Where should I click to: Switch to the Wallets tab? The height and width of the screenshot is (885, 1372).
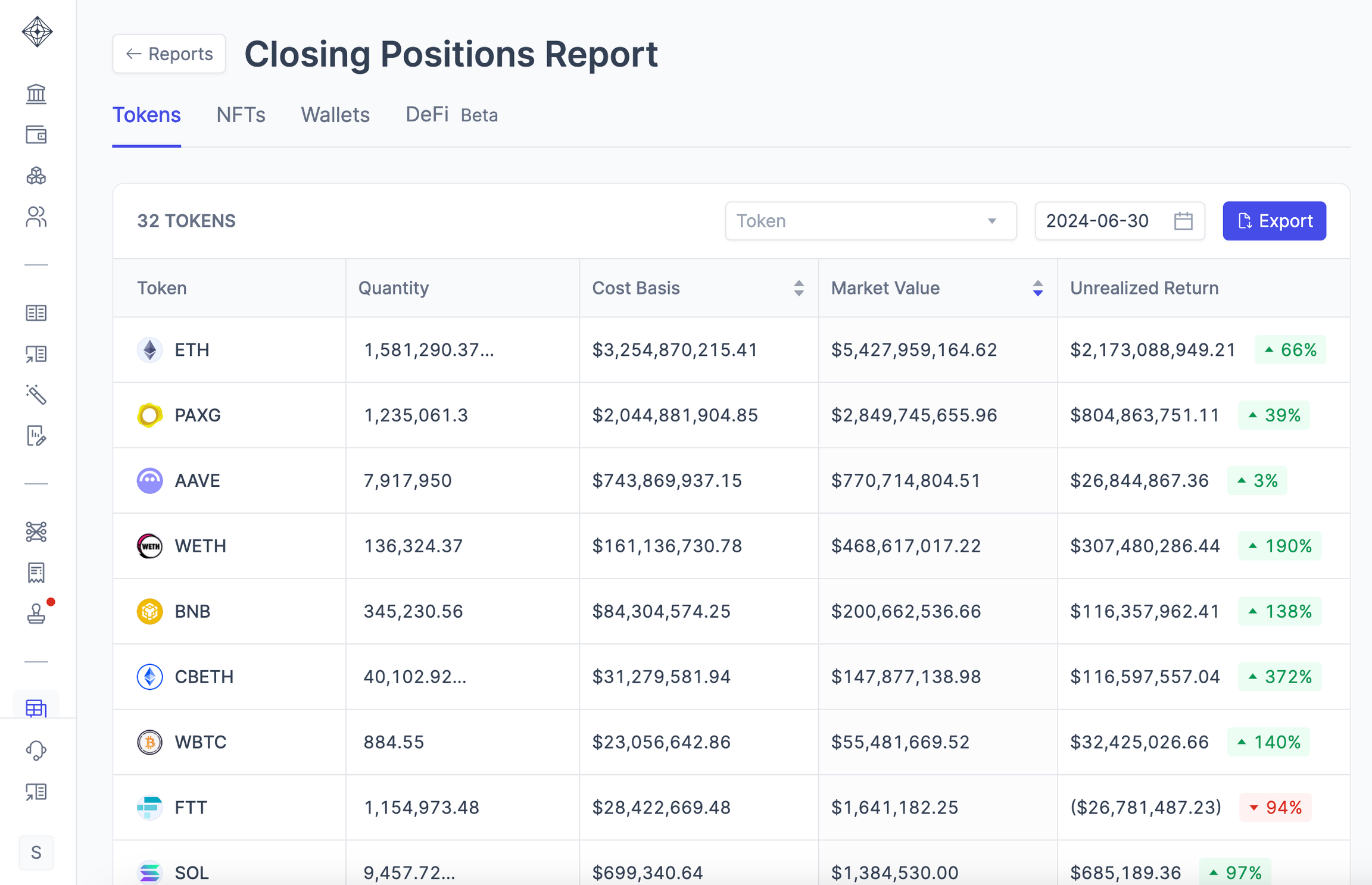tap(335, 115)
